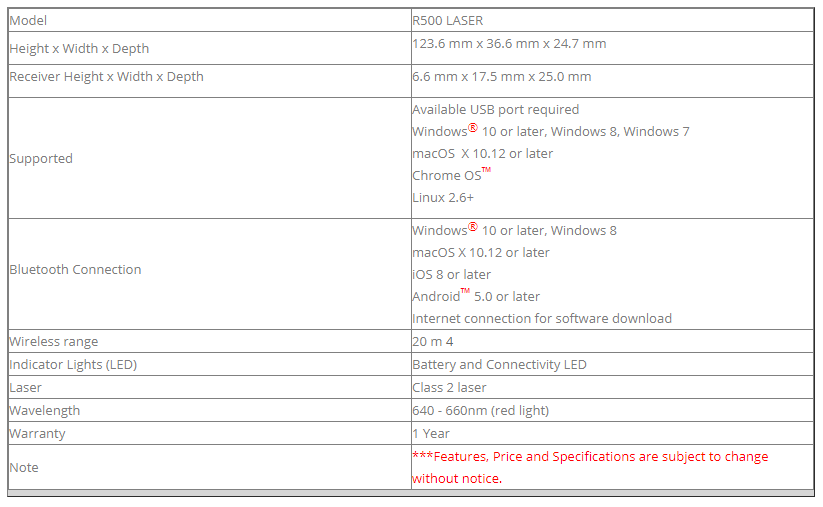Select the 'Linux 2.6+' entry
The height and width of the screenshot is (507, 823).
click(443, 198)
